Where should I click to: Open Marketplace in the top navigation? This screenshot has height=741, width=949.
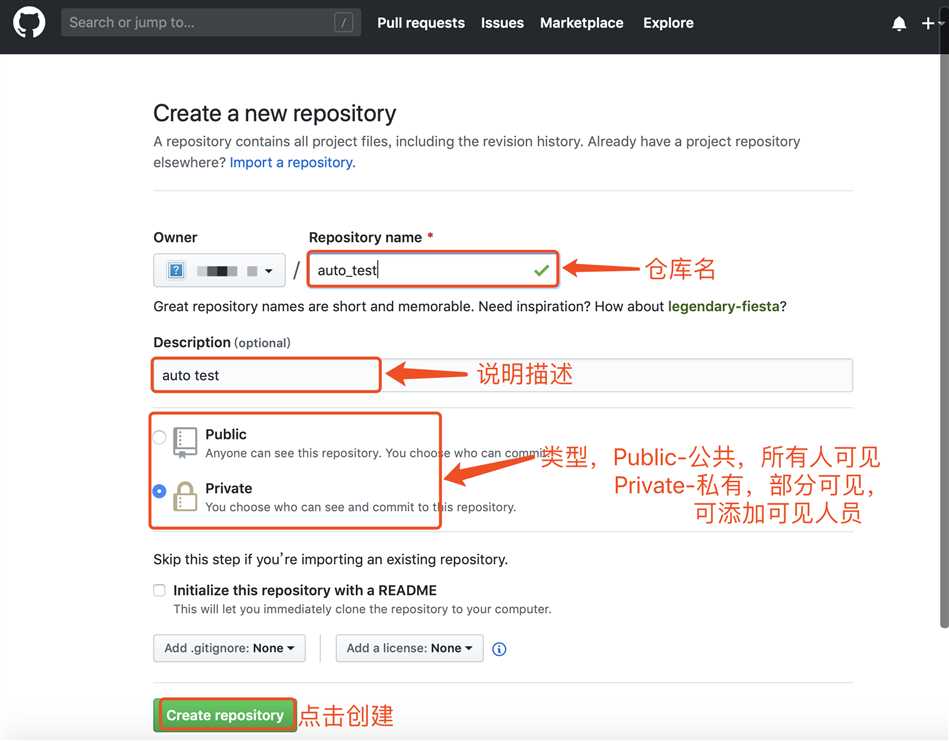point(582,23)
